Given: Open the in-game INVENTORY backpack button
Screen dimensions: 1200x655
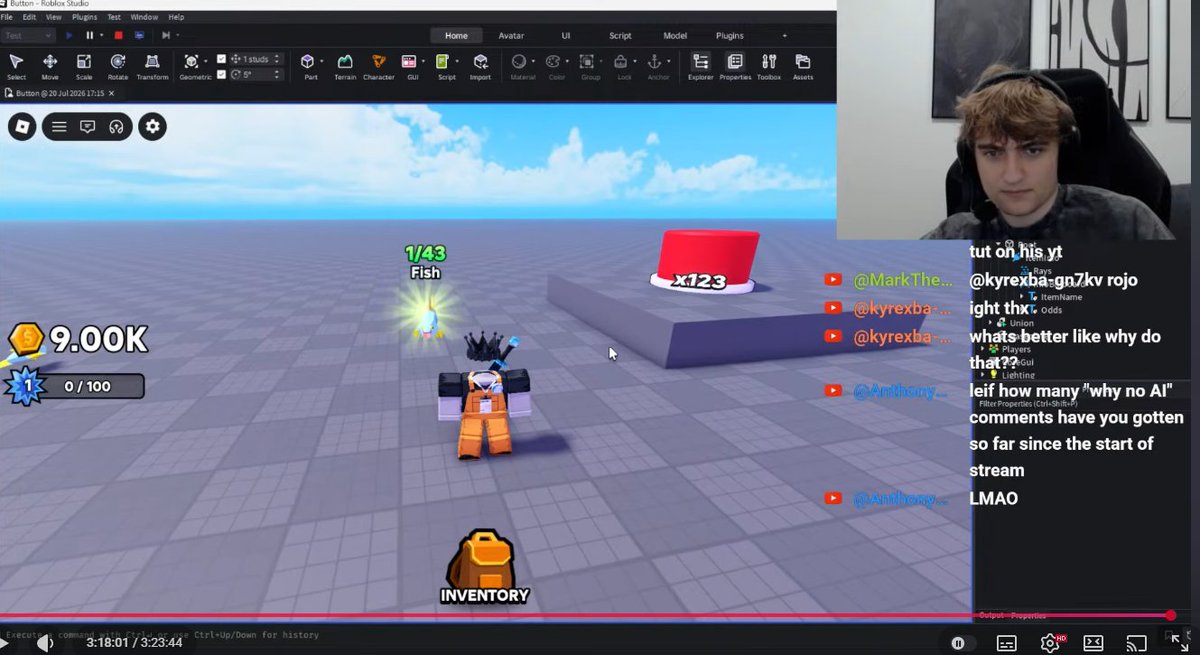Looking at the screenshot, I should (484, 567).
